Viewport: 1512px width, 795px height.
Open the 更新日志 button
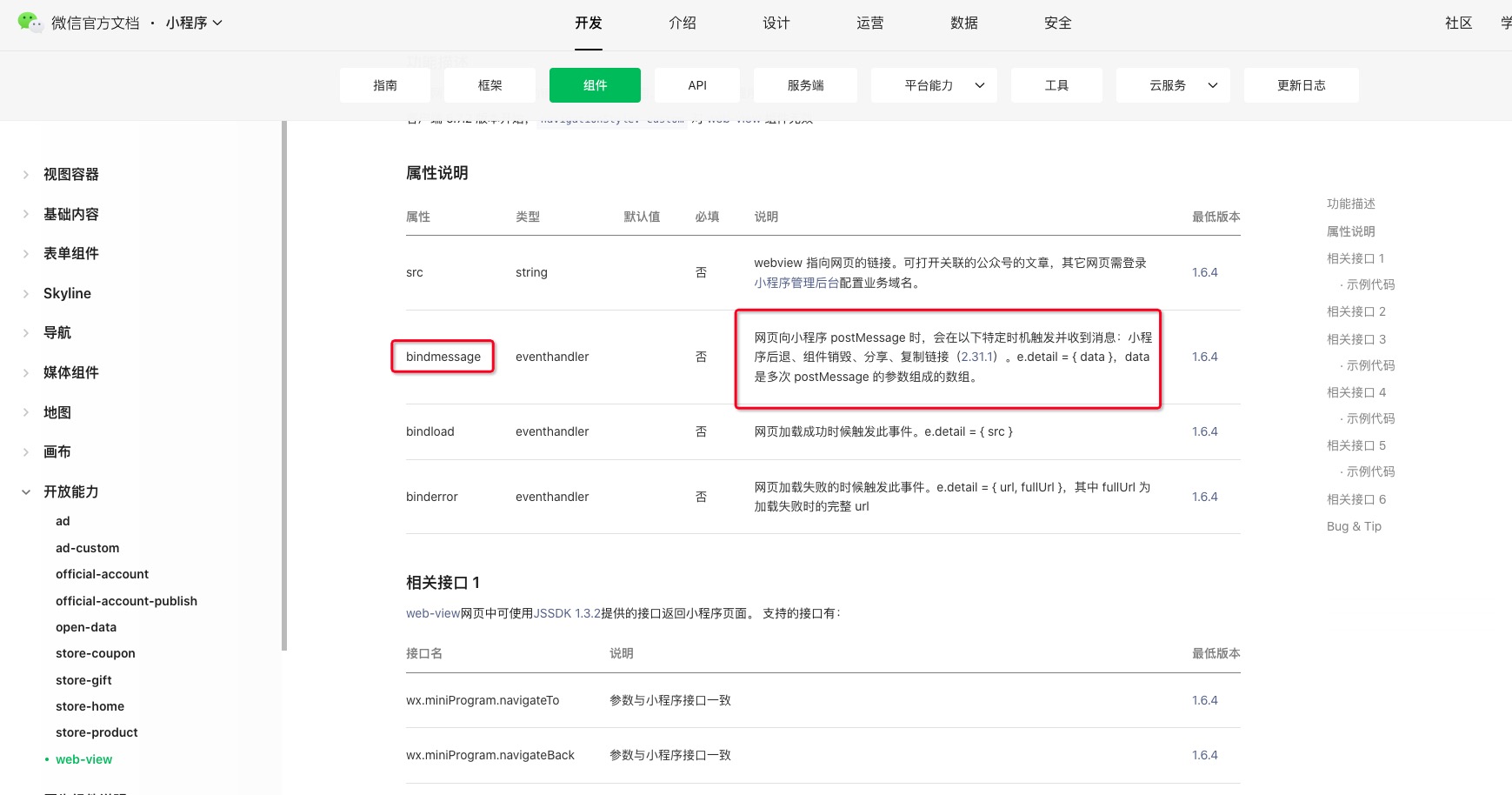1301,85
